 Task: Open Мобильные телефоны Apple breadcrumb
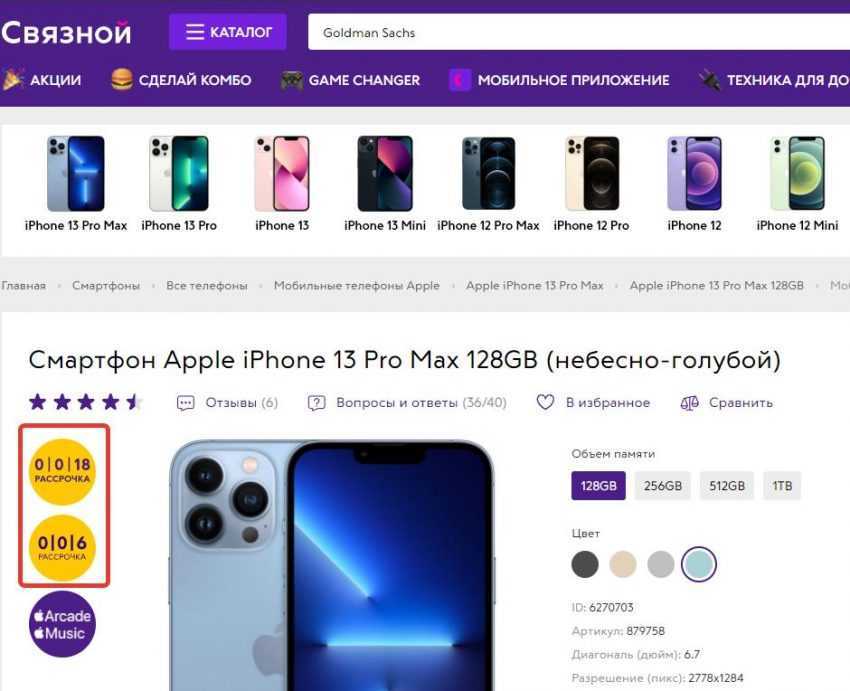pyautogui.click(x=357, y=286)
